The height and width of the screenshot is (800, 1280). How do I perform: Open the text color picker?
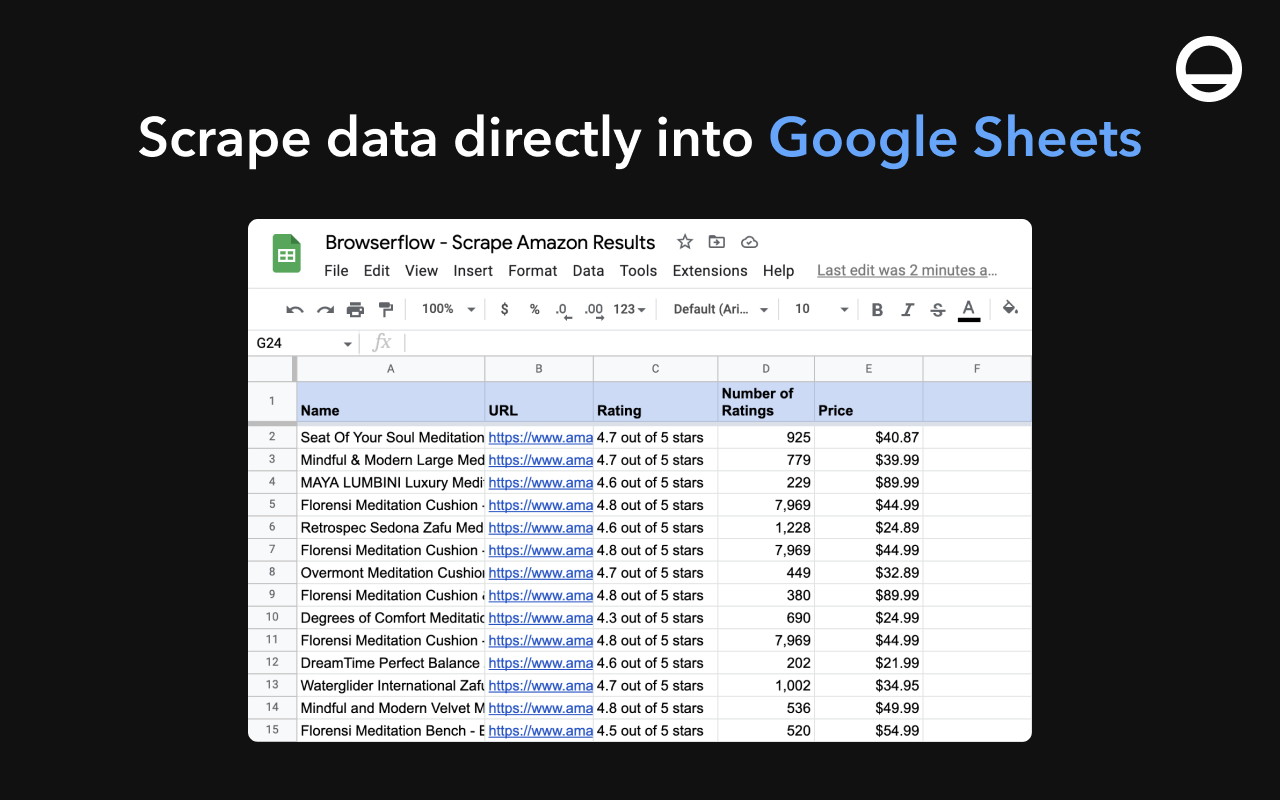[968, 310]
